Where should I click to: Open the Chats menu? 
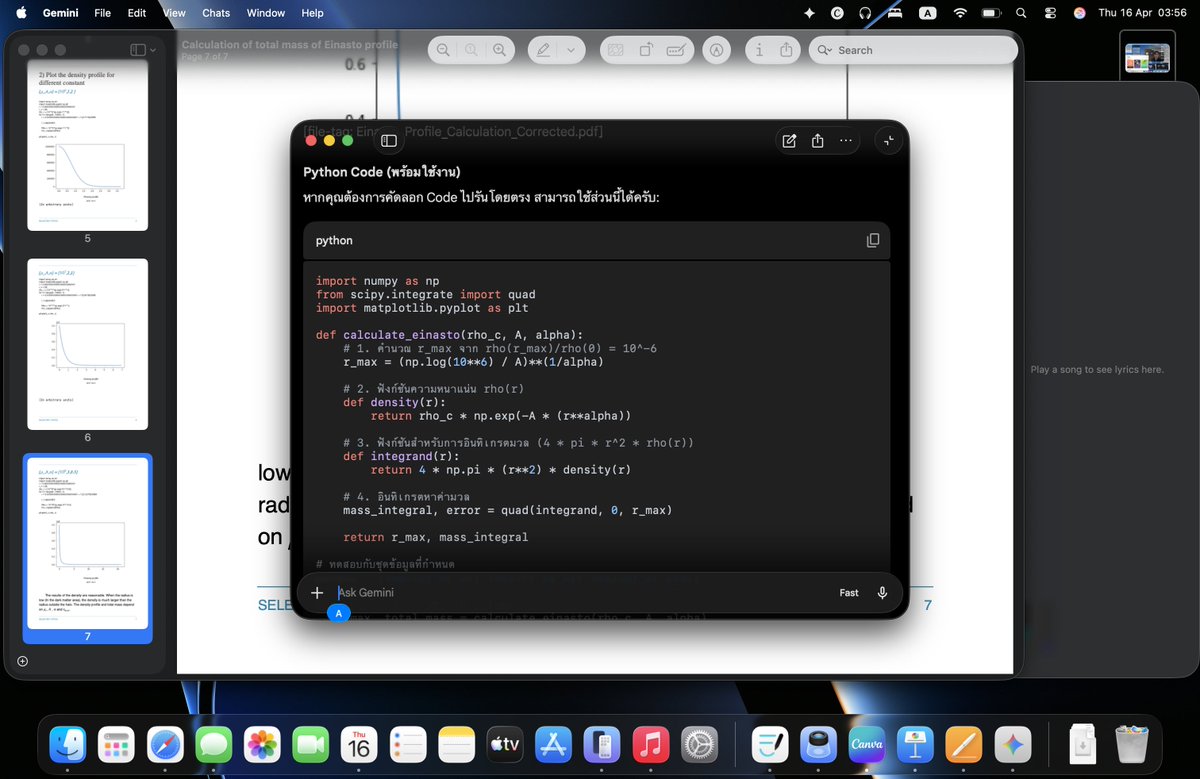click(x=216, y=13)
